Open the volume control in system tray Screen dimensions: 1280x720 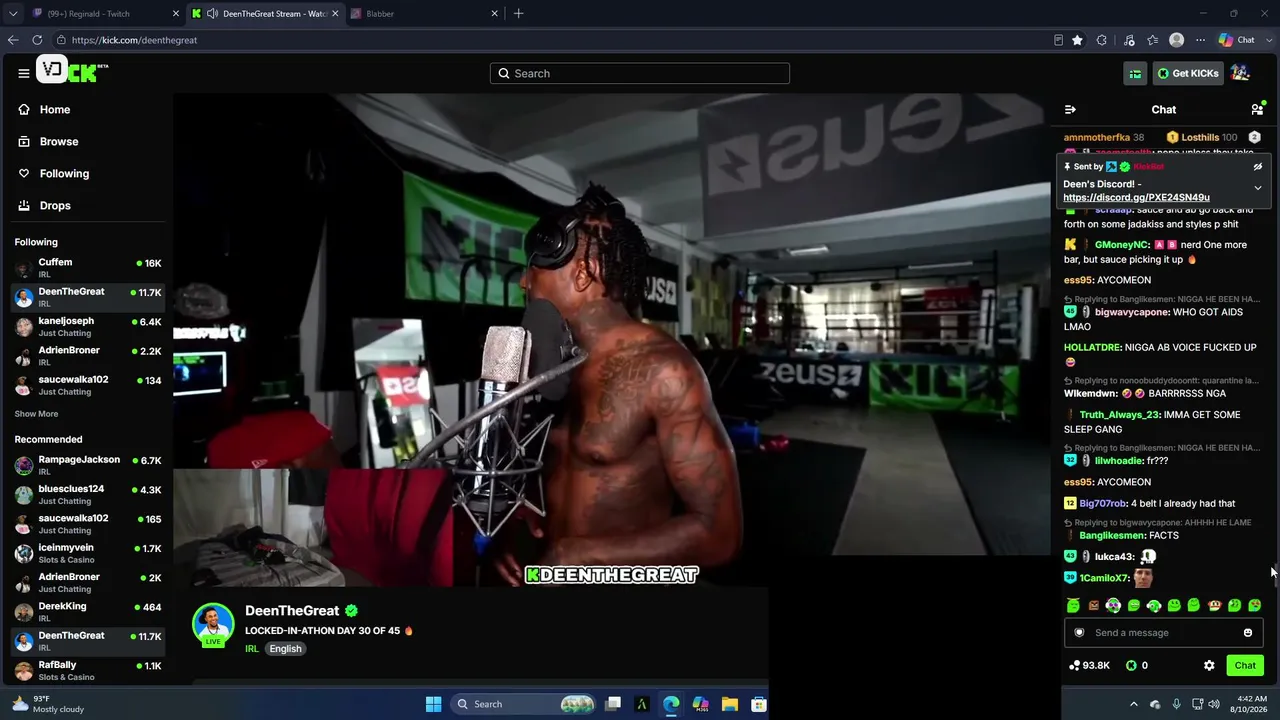click(x=1214, y=704)
